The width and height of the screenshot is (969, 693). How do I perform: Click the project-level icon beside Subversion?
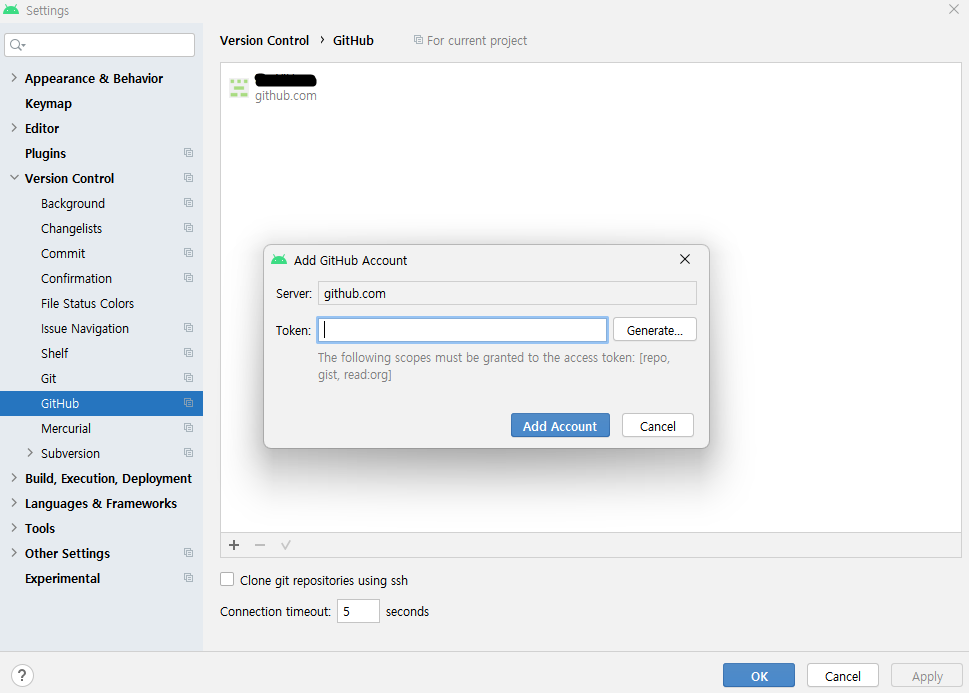pos(188,453)
